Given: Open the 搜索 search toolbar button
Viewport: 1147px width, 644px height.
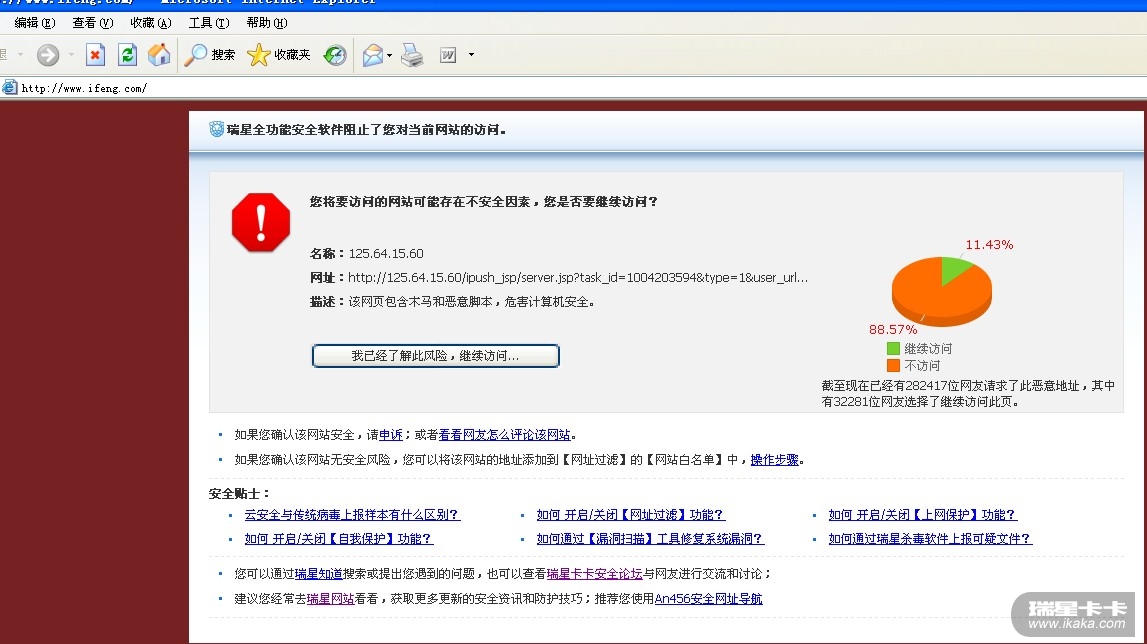Looking at the screenshot, I should click(x=210, y=55).
